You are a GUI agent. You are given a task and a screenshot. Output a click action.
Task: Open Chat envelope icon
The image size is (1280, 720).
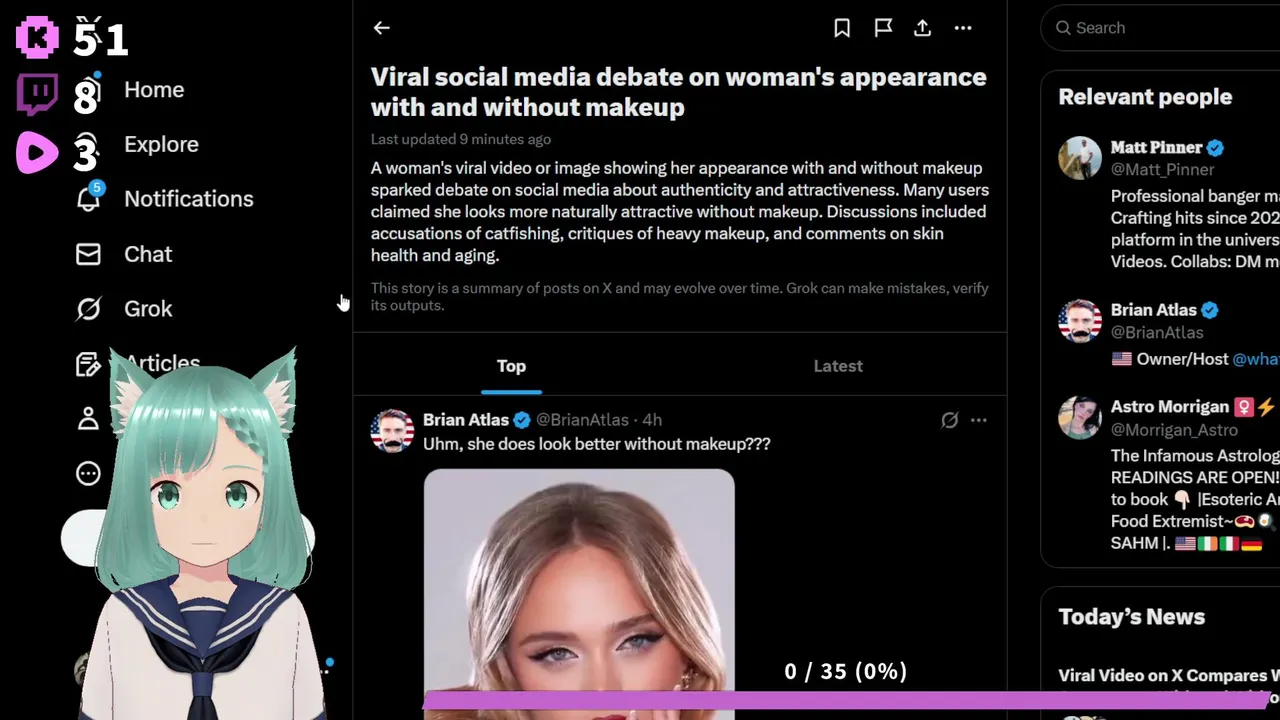tap(88, 254)
